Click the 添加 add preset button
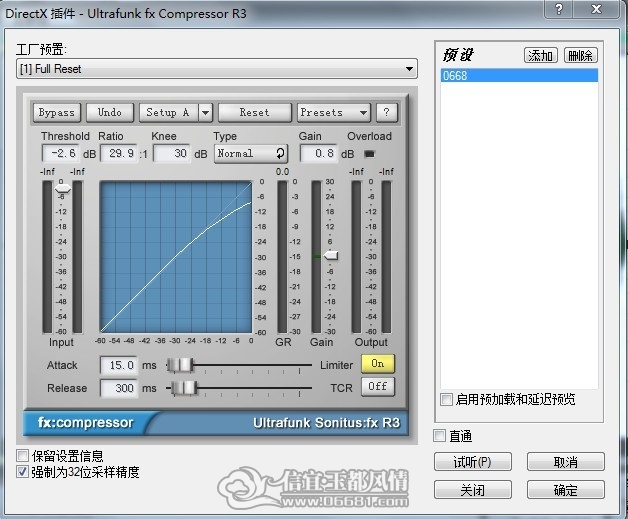Viewport: 628px width, 519px height. (540, 55)
